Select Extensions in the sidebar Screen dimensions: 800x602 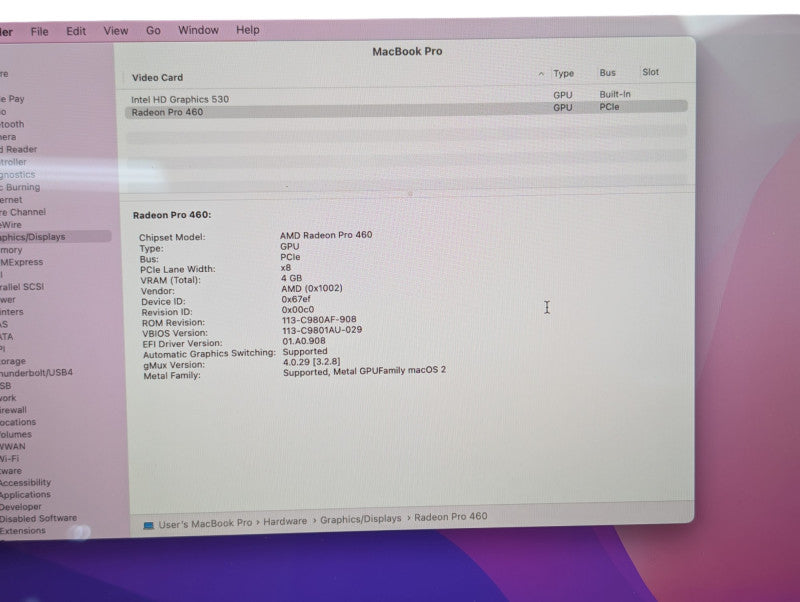pyautogui.click(x=23, y=531)
